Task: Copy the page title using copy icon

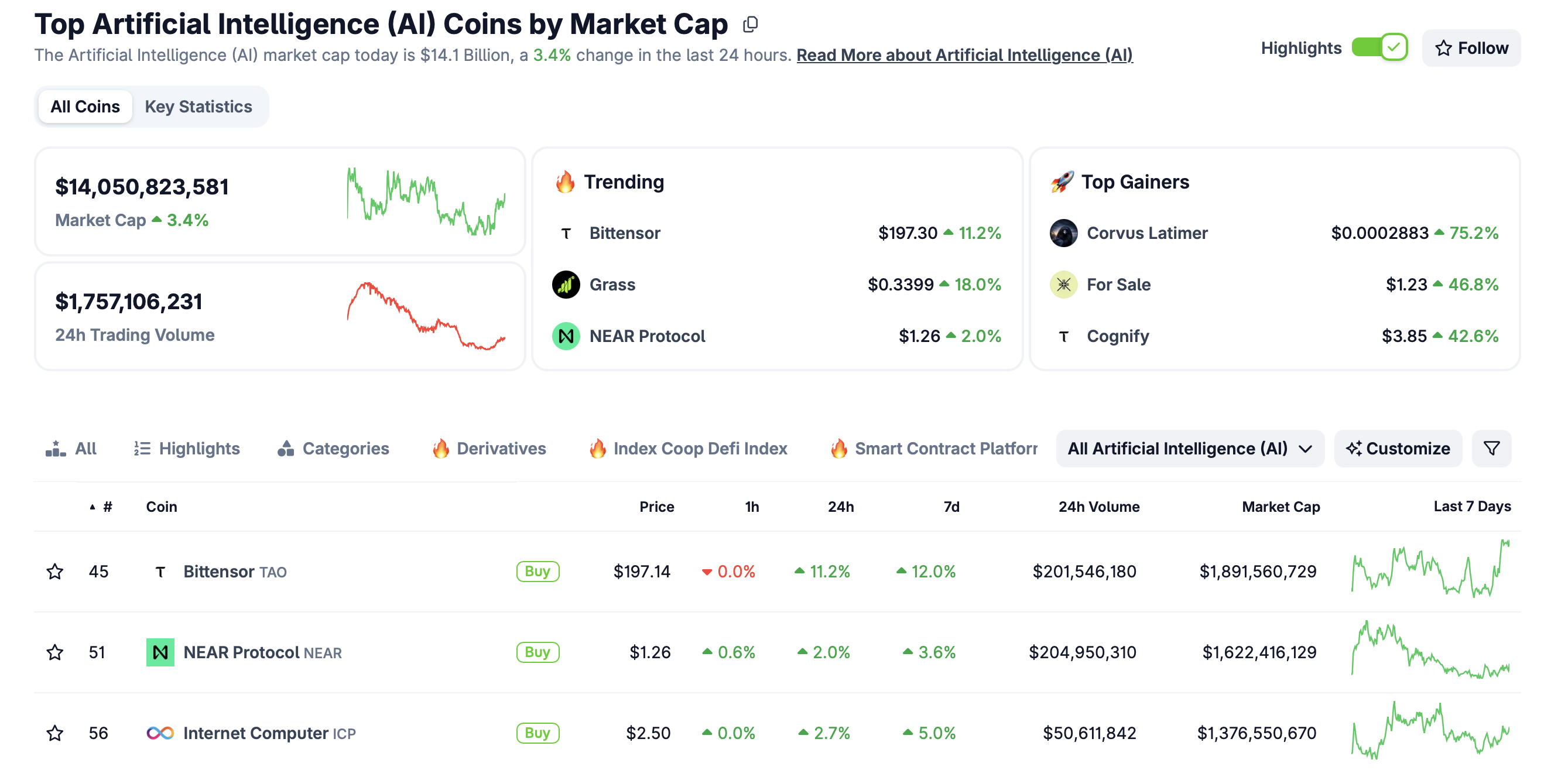Action: (x=751, y=25)
